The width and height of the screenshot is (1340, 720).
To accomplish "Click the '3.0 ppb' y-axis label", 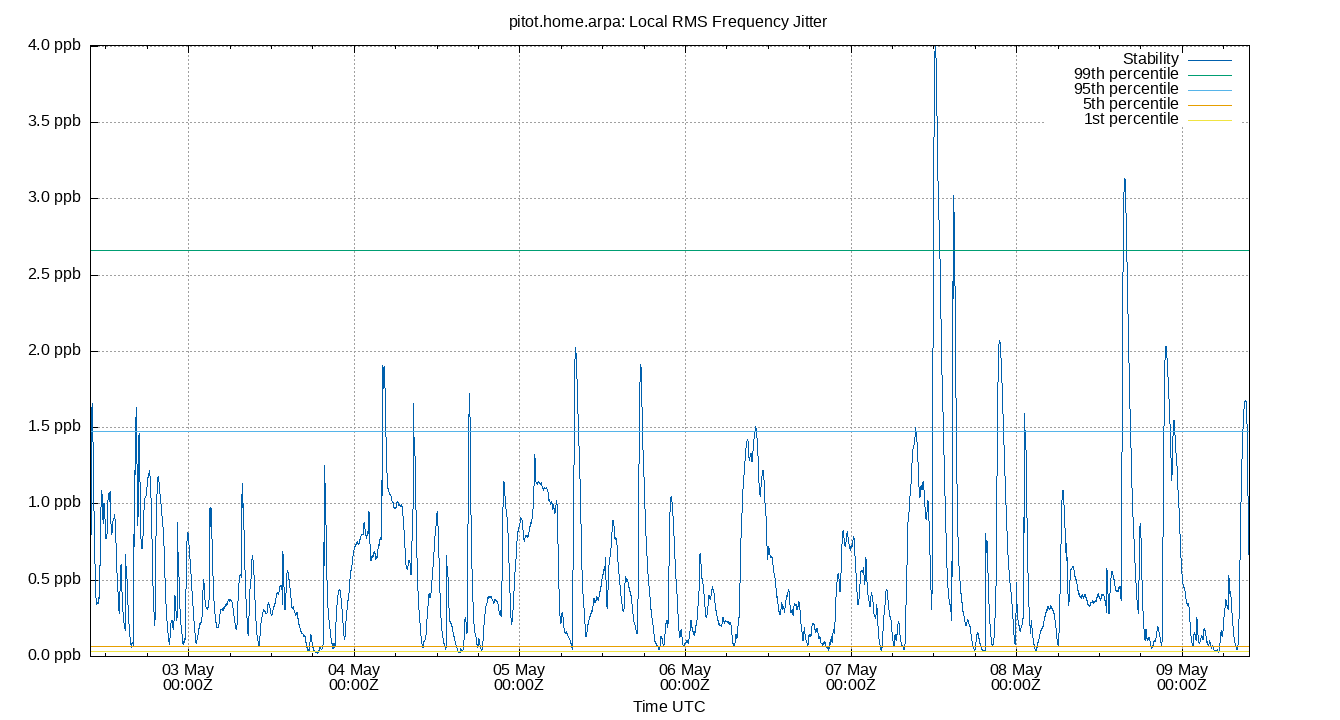I will tap(53, 197).
